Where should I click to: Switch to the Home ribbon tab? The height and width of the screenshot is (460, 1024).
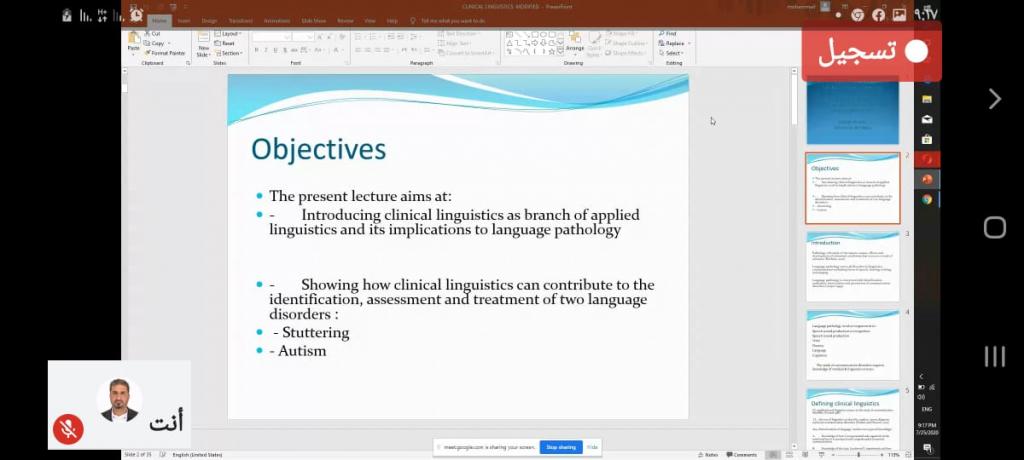tap(159, 20)
